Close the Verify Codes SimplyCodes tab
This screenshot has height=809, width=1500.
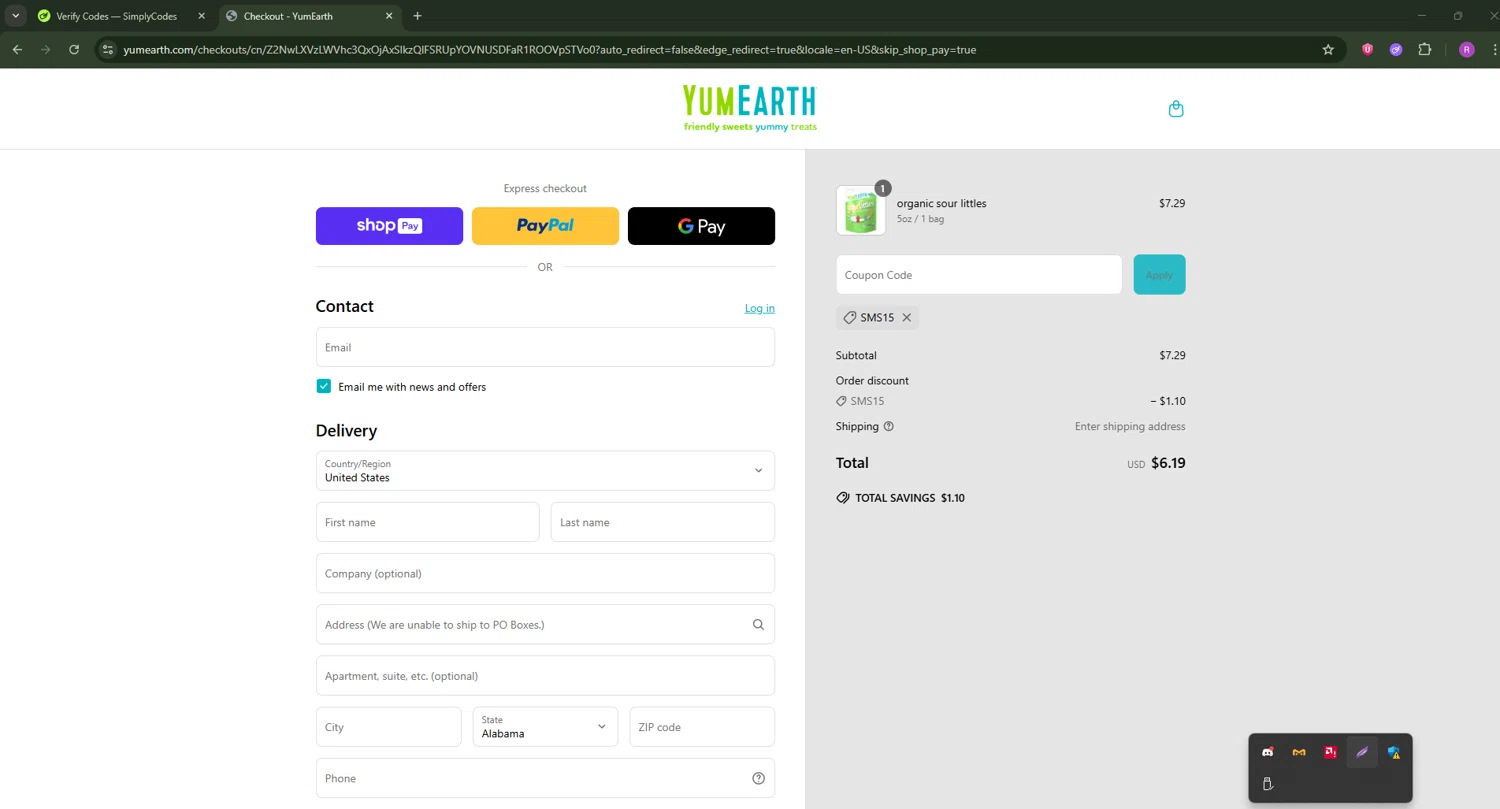[x=201, y=16]
